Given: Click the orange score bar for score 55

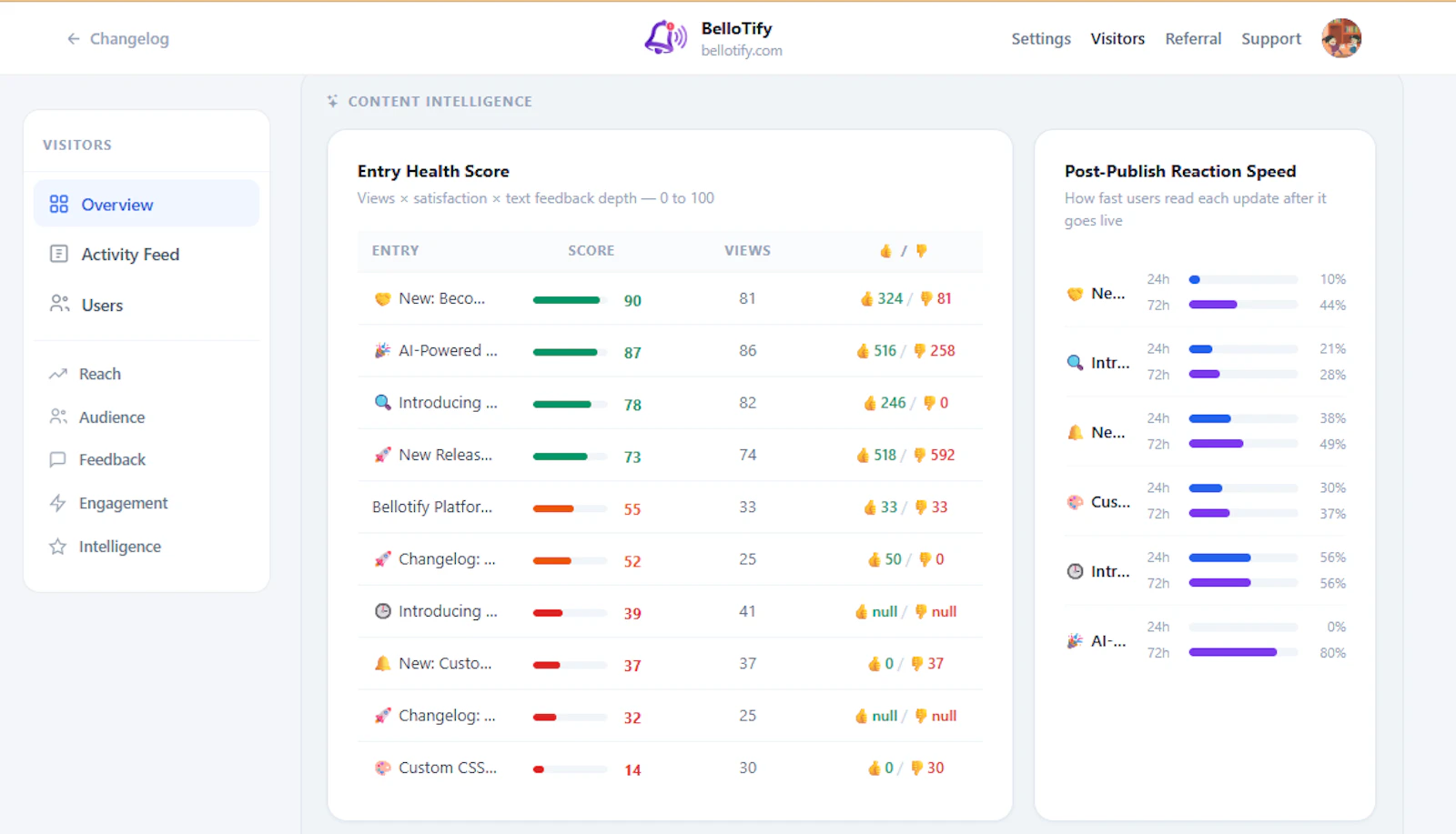Looking at the screenshot, I should click(570, 509).
